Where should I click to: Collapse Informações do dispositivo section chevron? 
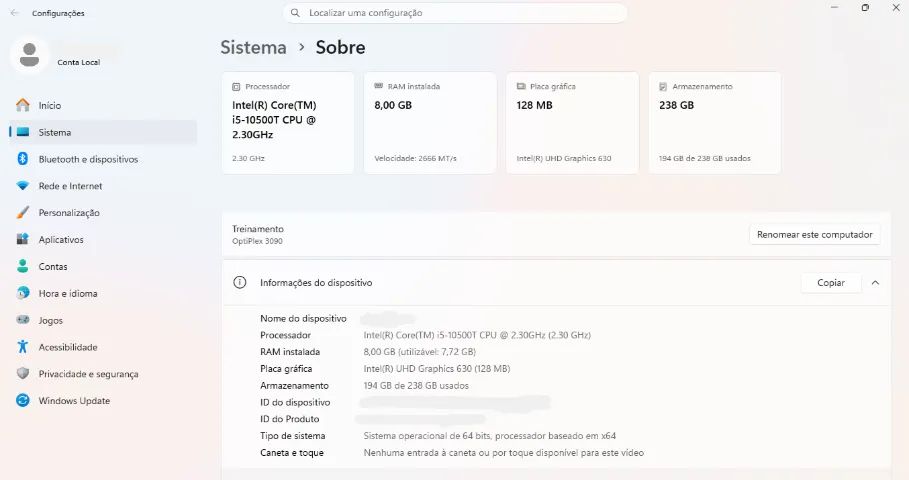point(875,282)
